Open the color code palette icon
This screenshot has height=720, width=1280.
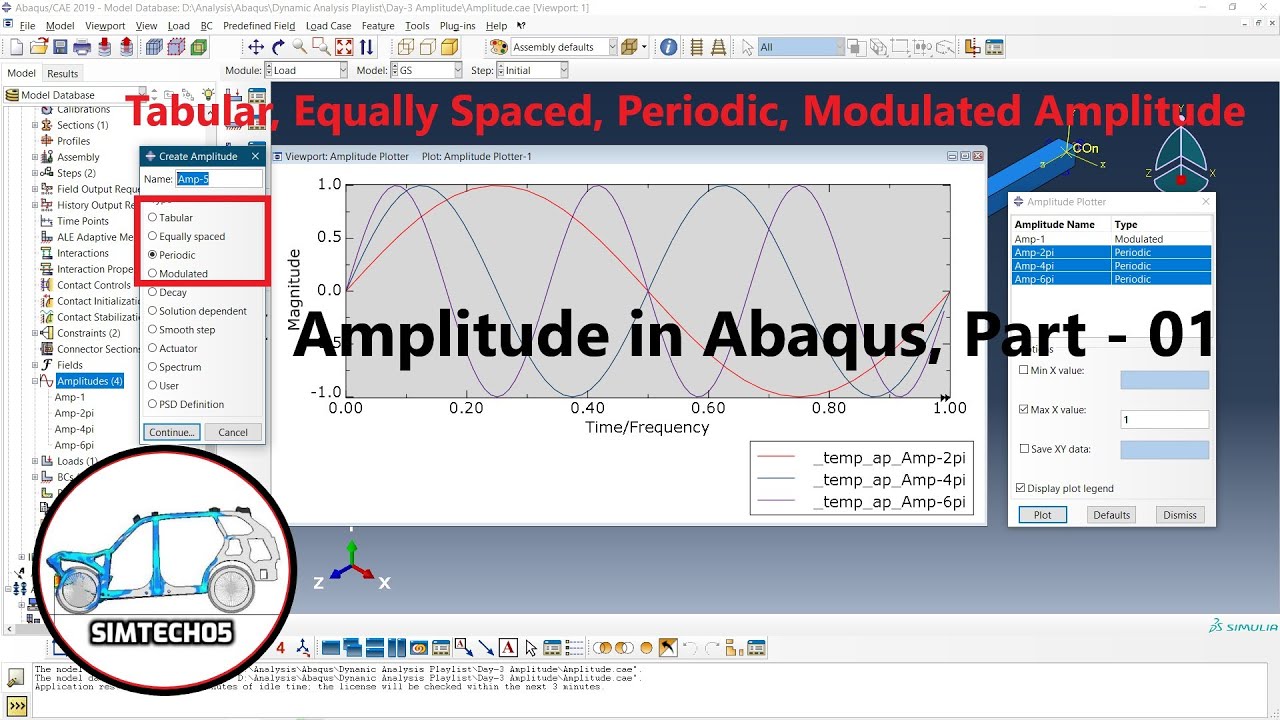click(498, 47)
